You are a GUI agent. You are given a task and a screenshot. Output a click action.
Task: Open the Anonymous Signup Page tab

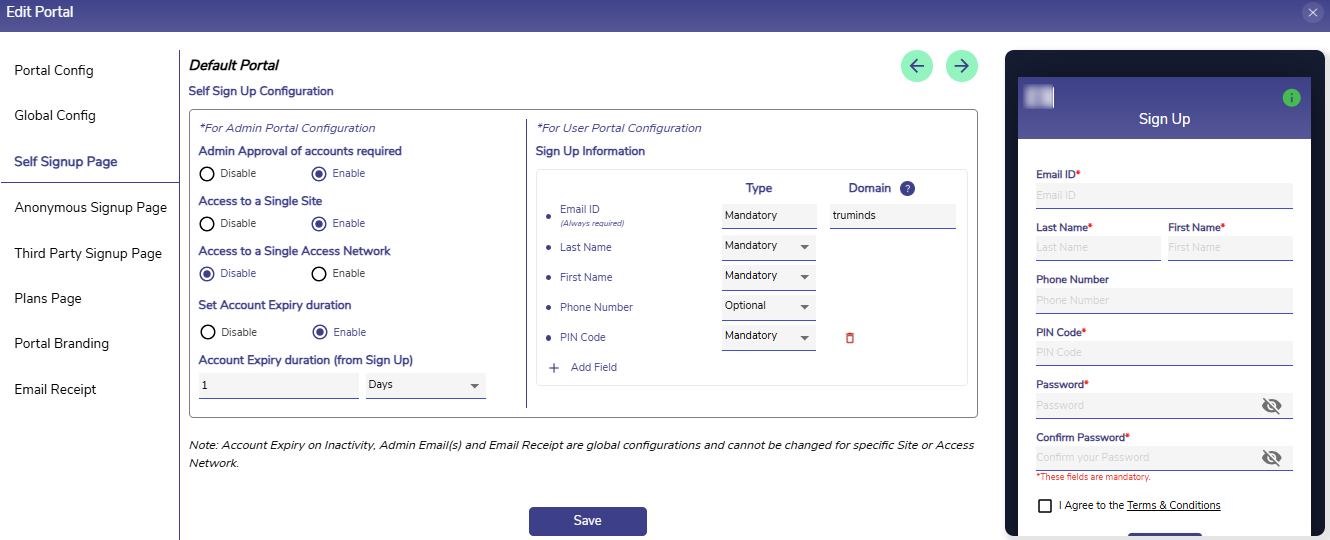coord(90,208)
